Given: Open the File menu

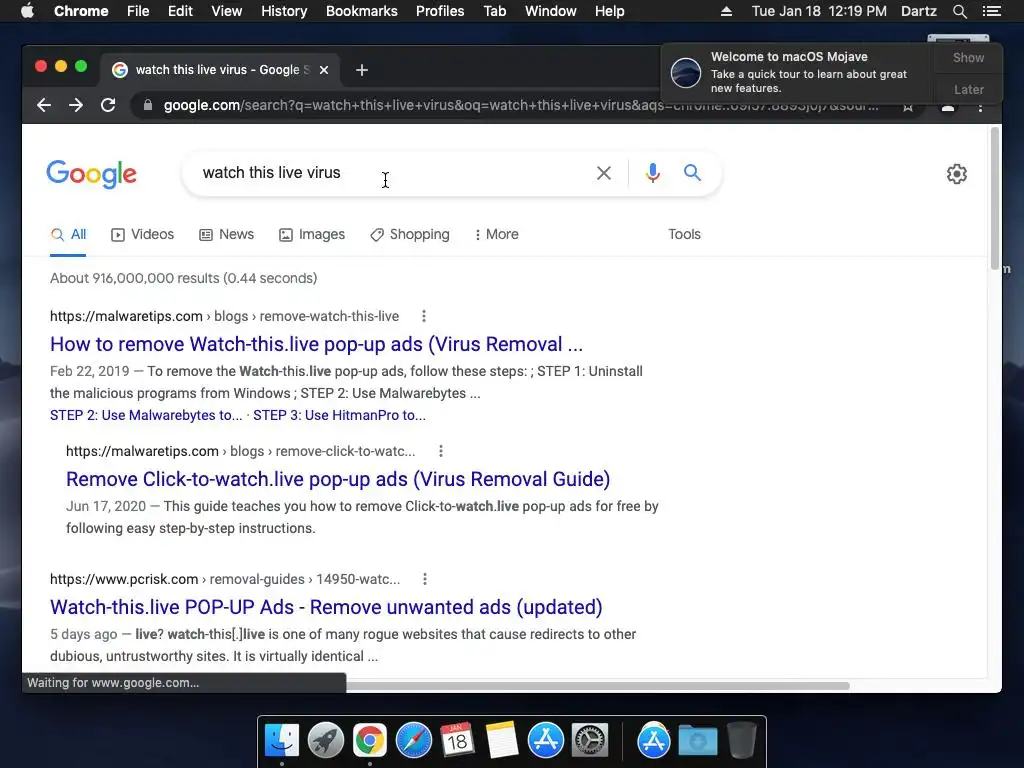Looking at the screenshot, I should pos(138,11).
